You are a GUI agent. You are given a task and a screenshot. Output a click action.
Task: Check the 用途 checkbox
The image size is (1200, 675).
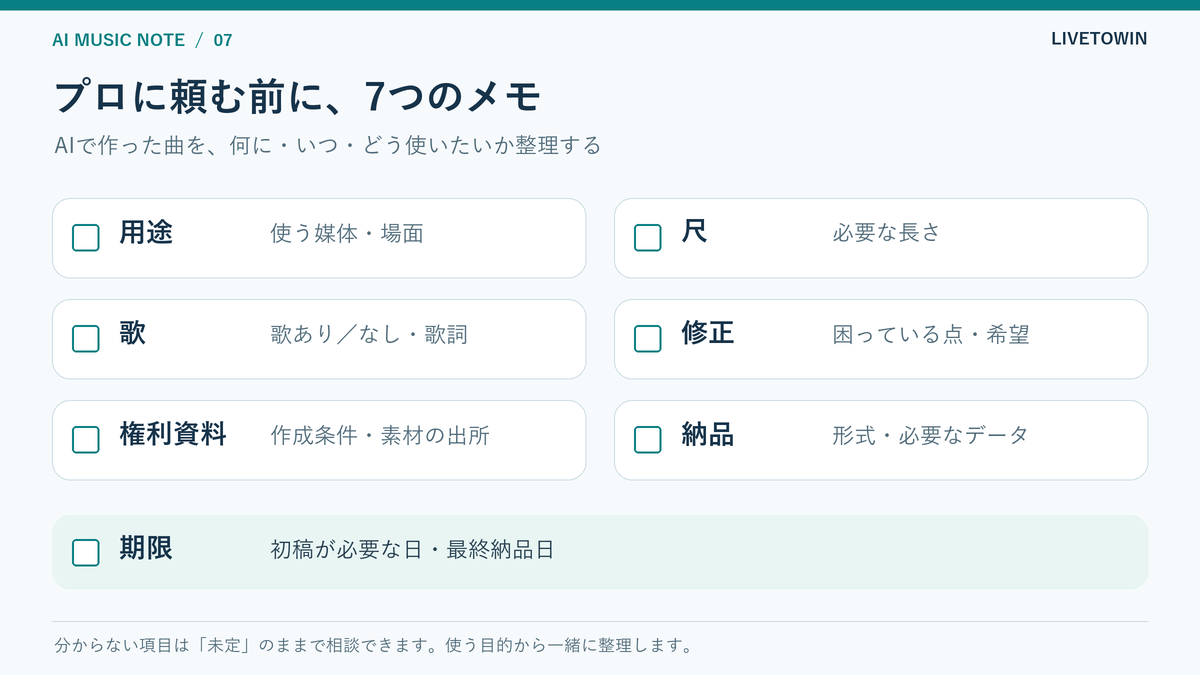(x=86, y=238)
